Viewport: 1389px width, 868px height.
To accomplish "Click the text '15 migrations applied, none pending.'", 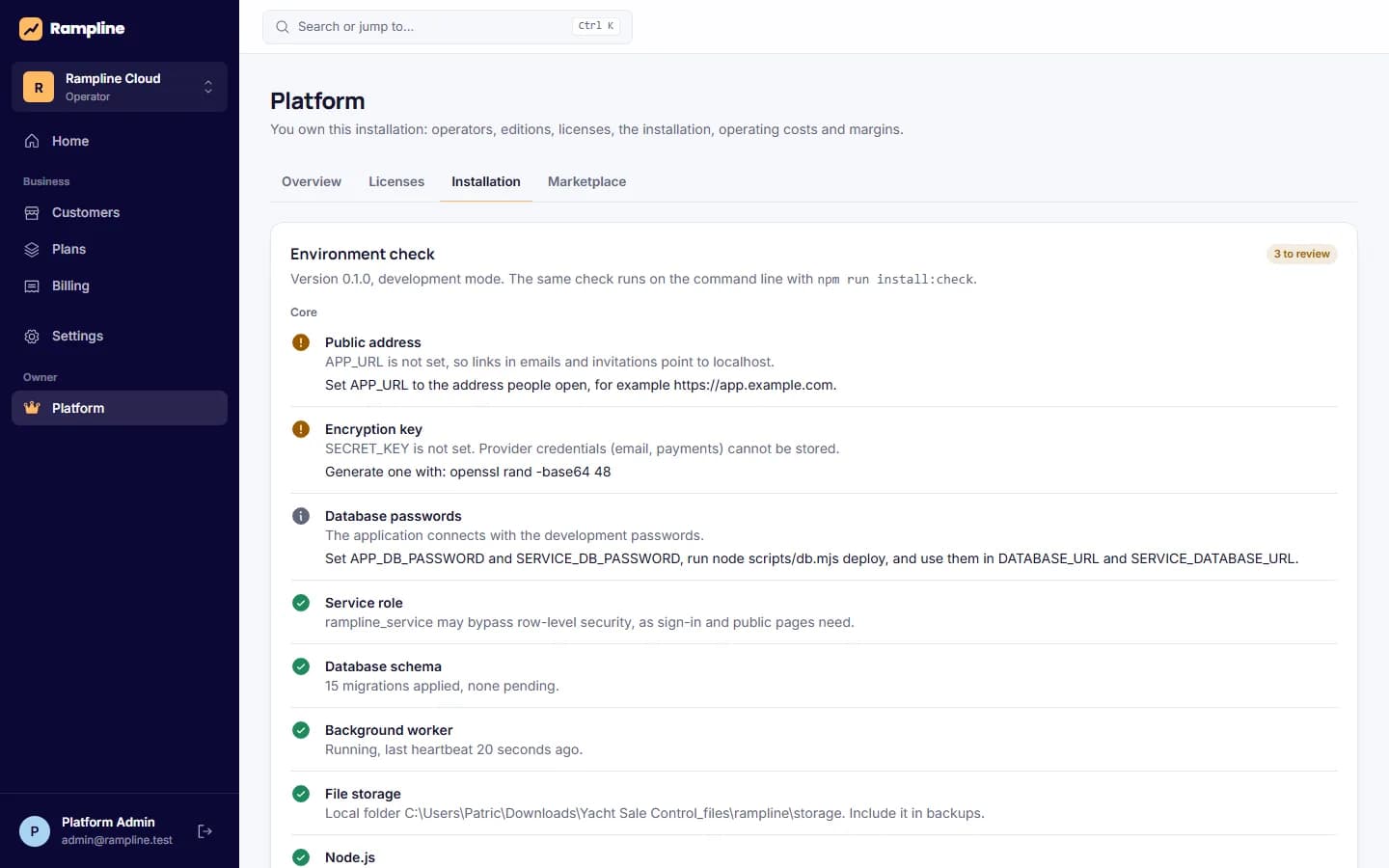I will (442, 686).
